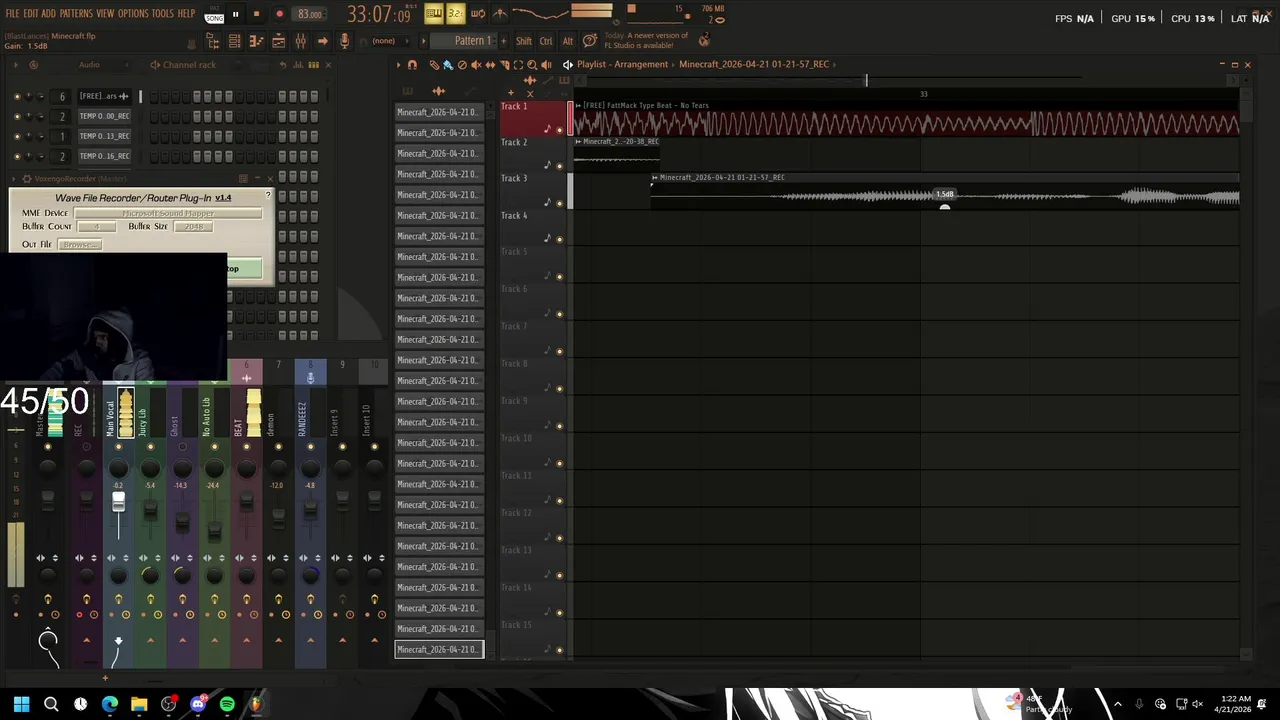
Task: Open Buffer Size value 2048 selector
Action: pos(193,227)
